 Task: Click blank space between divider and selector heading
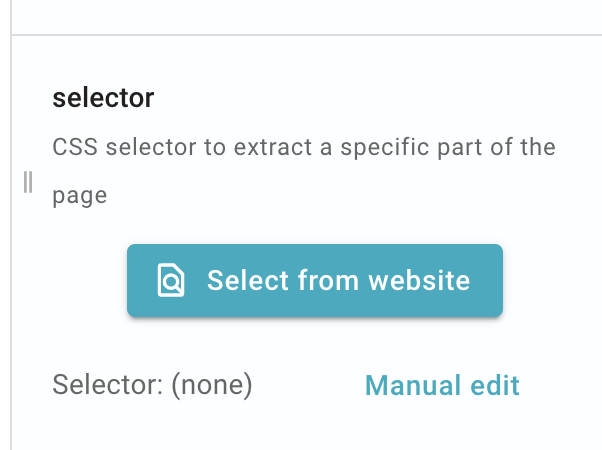pos(306,60)
